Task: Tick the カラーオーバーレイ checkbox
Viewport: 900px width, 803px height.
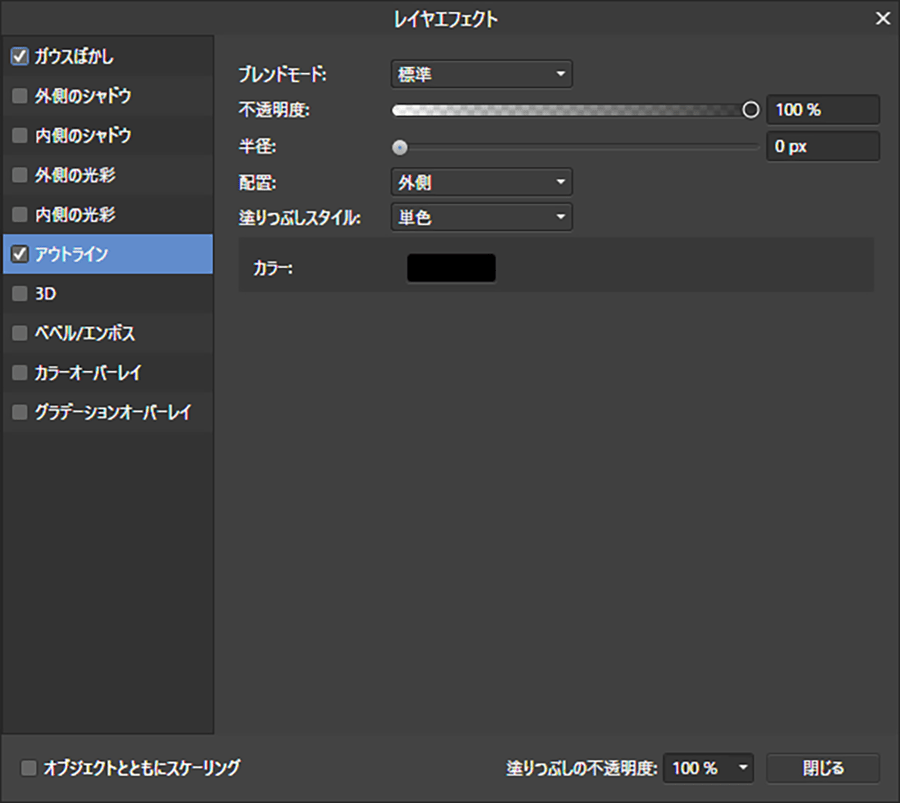Action: coord(20,373)
